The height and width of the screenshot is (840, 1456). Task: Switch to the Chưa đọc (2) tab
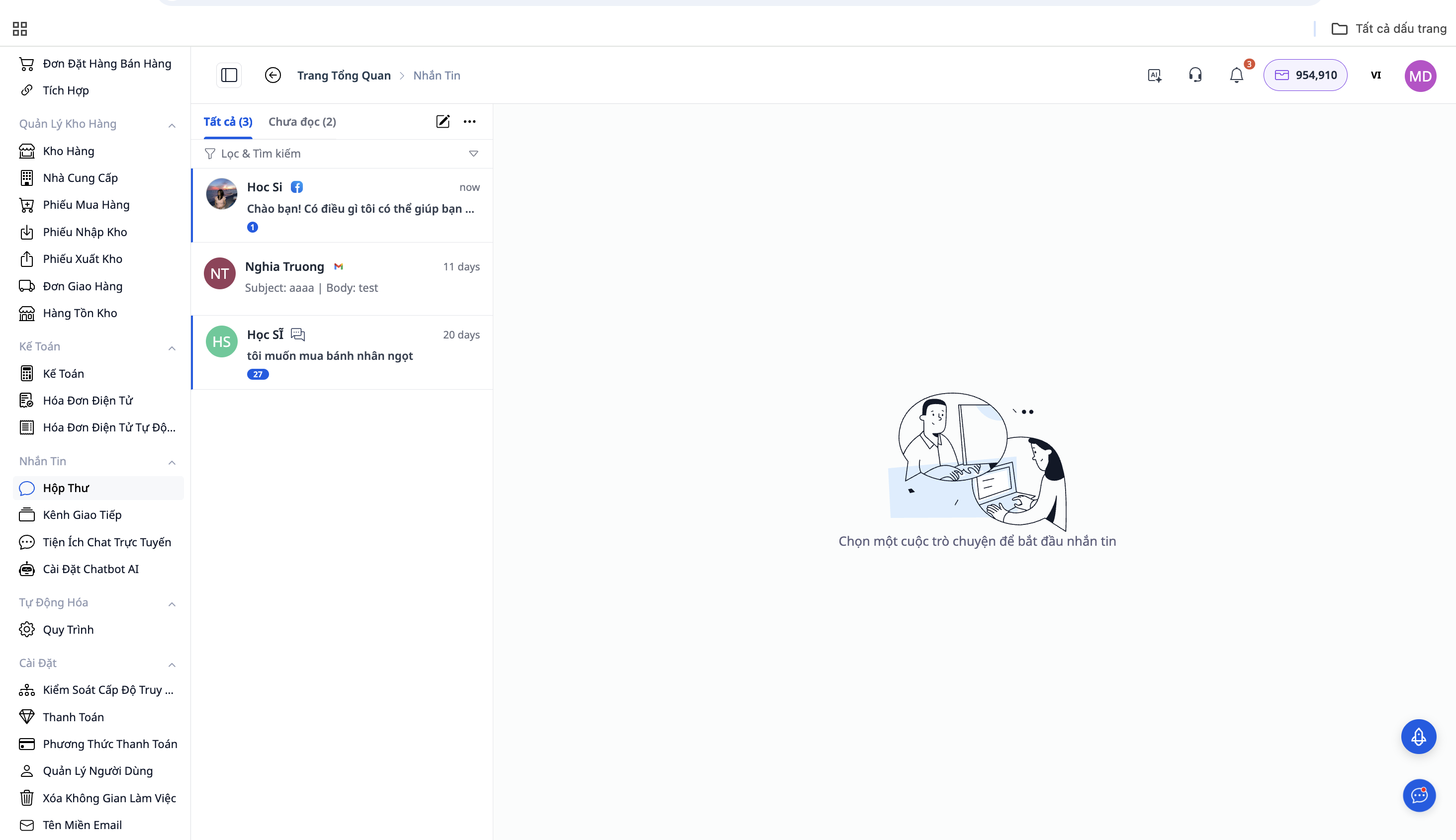pos(302,122)
